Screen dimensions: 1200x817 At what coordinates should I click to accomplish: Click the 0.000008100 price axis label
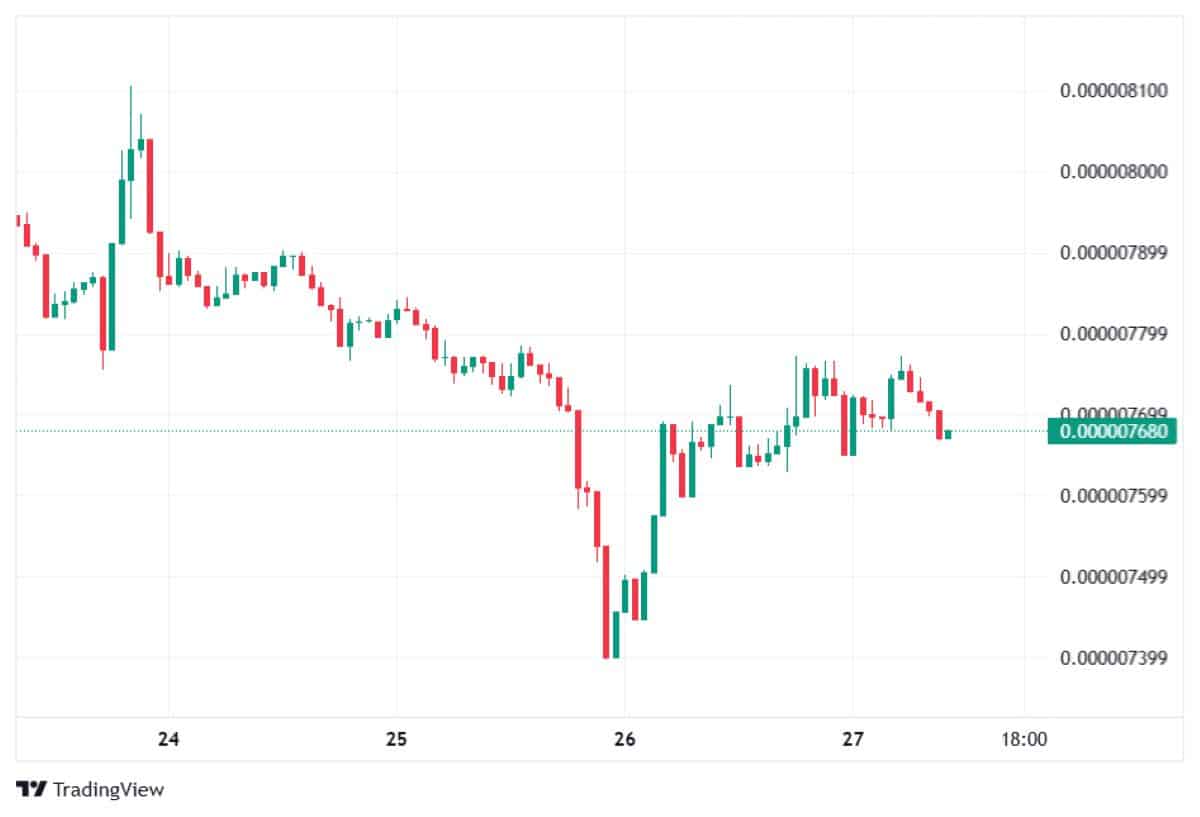pyautogui.click(x=1114, y=91)
